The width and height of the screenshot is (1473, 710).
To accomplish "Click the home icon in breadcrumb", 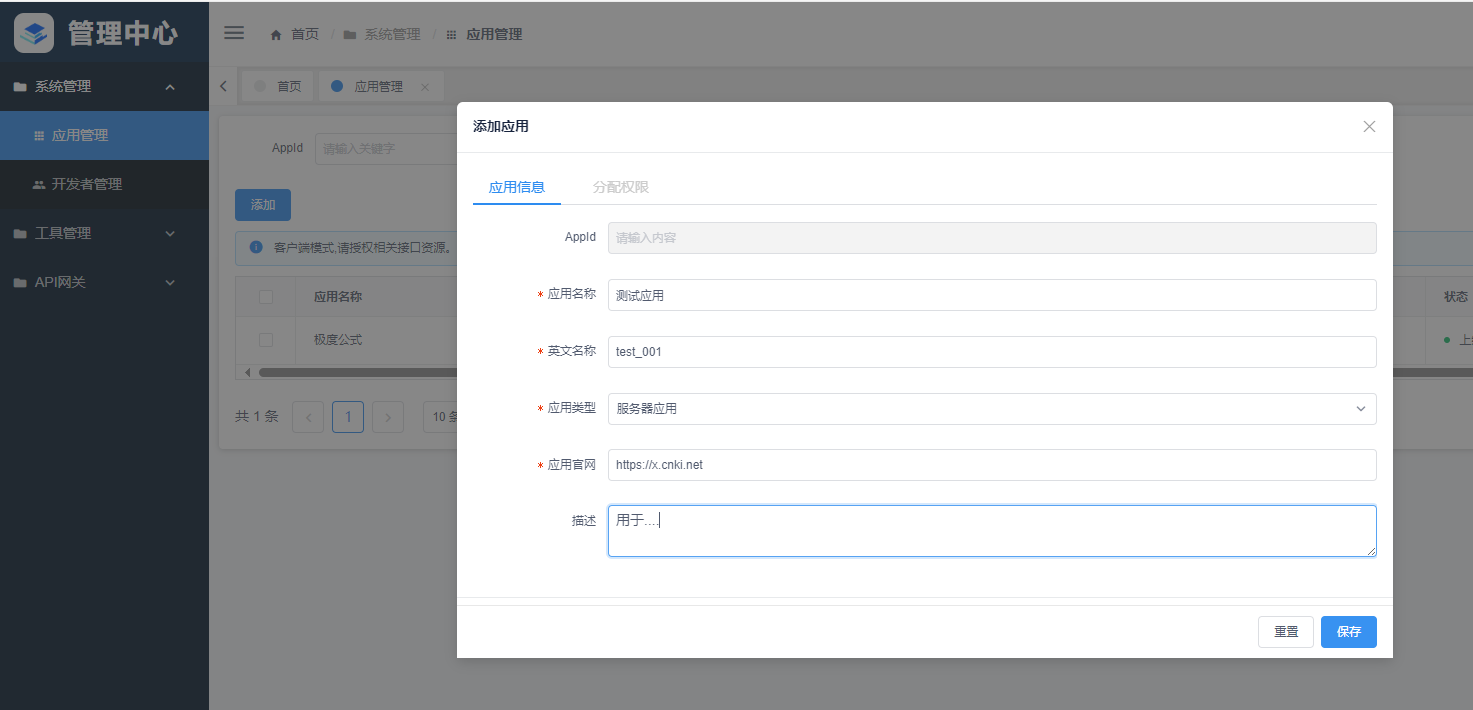I will (x=276, y=35).
